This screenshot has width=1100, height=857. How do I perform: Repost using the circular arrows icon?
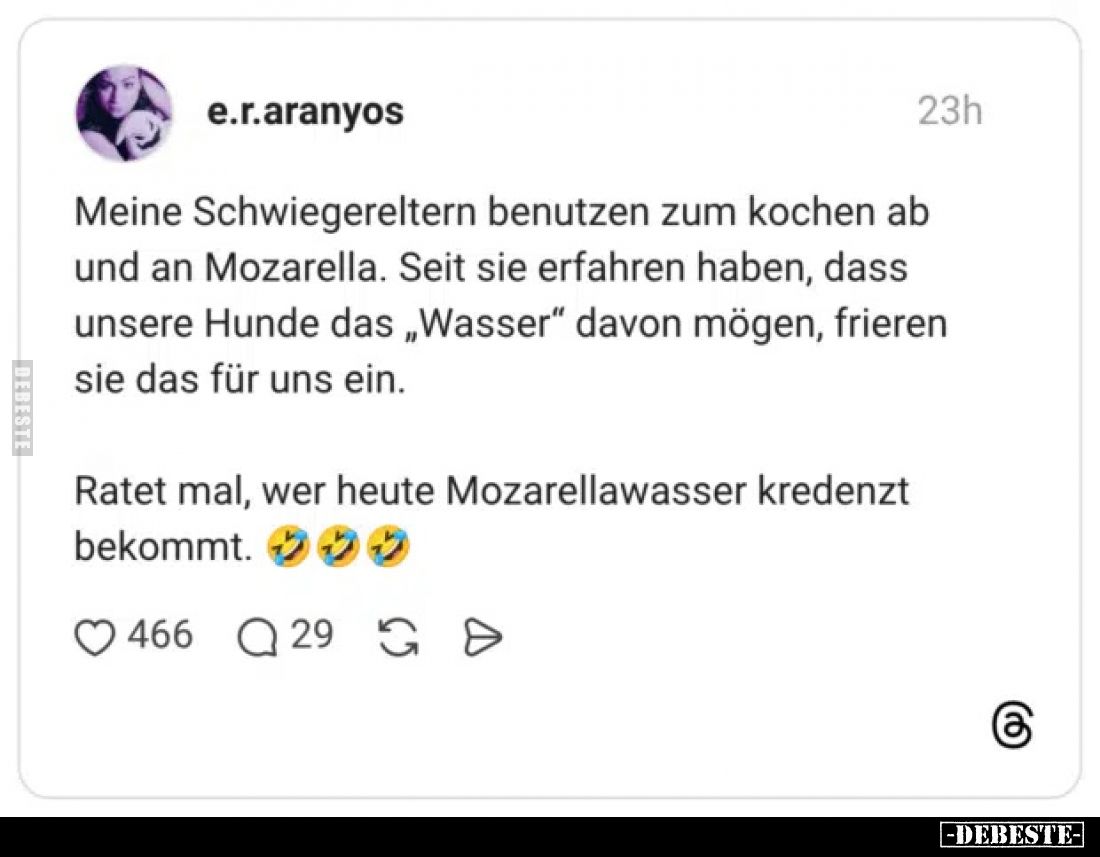click(398, 637)
